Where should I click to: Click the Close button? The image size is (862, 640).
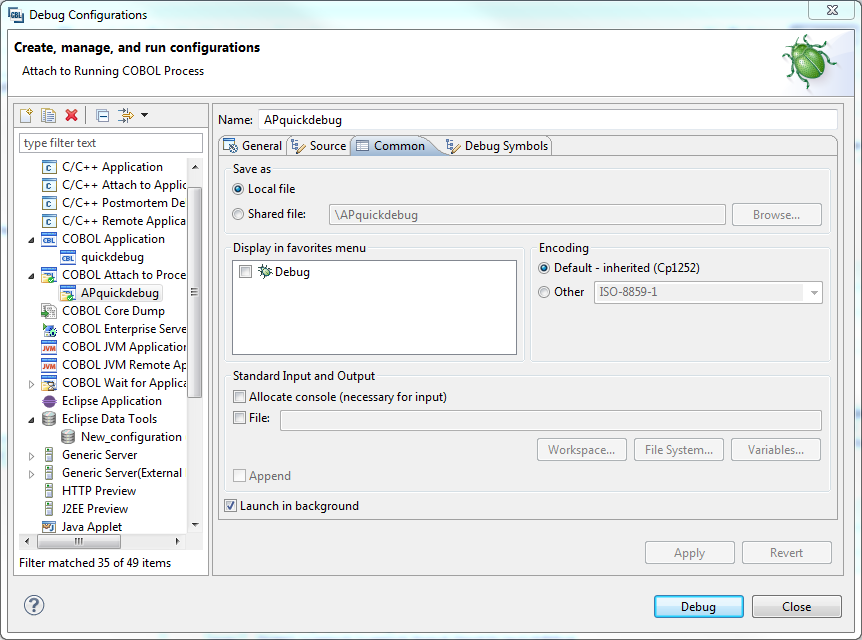(x=796, y=607)
